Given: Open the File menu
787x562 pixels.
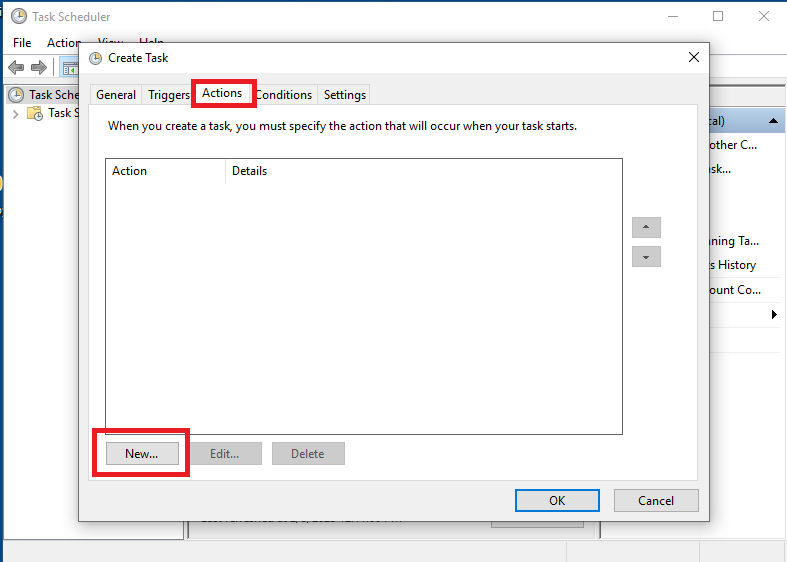Looking at the screenshot, I should 22,43.
